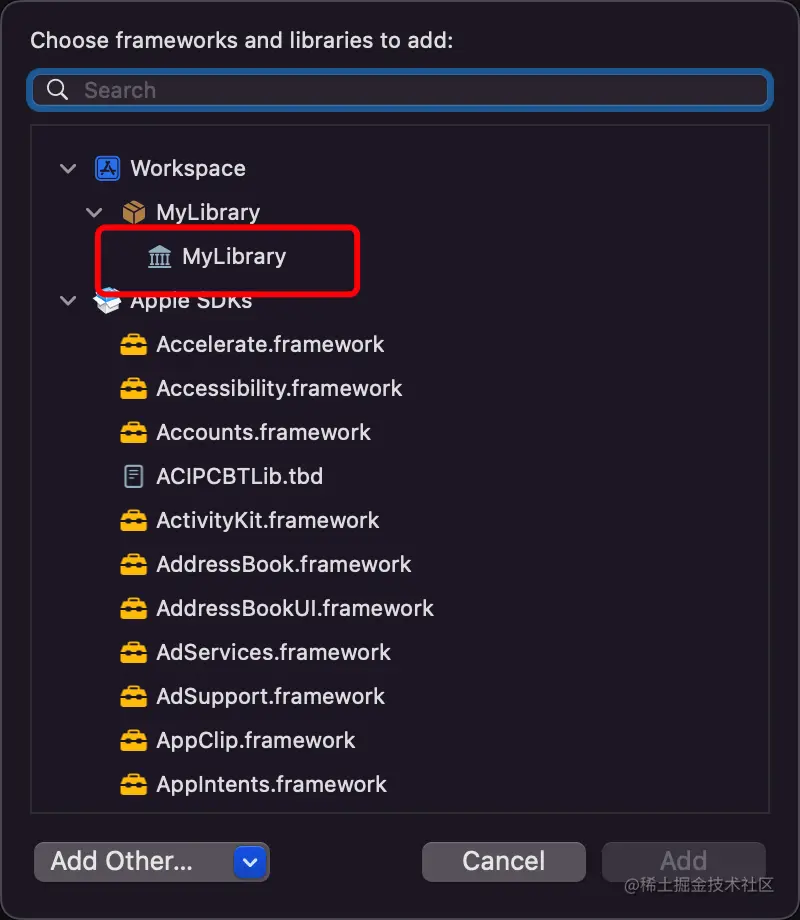This screenshot has width=800, height=920.
Task: Click the Apple SDKs stacked box icon
Action: (x=107, y=301)
